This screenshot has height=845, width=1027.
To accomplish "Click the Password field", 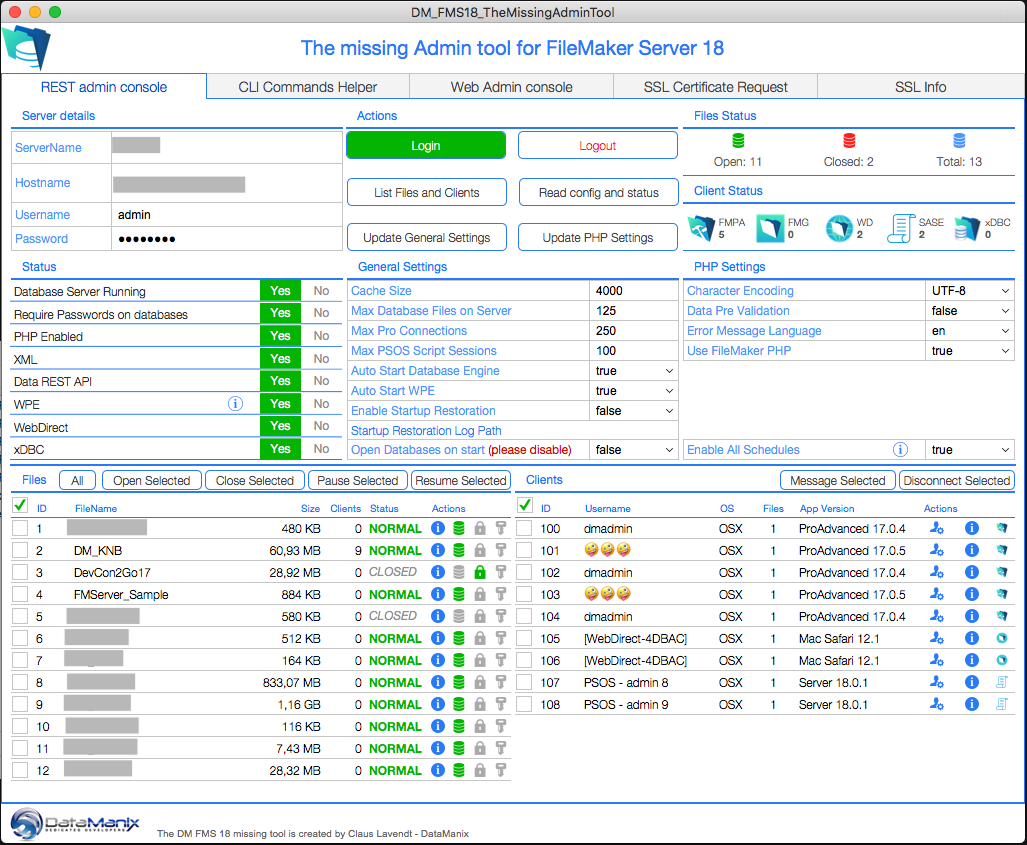I will (x=227, y=239).
